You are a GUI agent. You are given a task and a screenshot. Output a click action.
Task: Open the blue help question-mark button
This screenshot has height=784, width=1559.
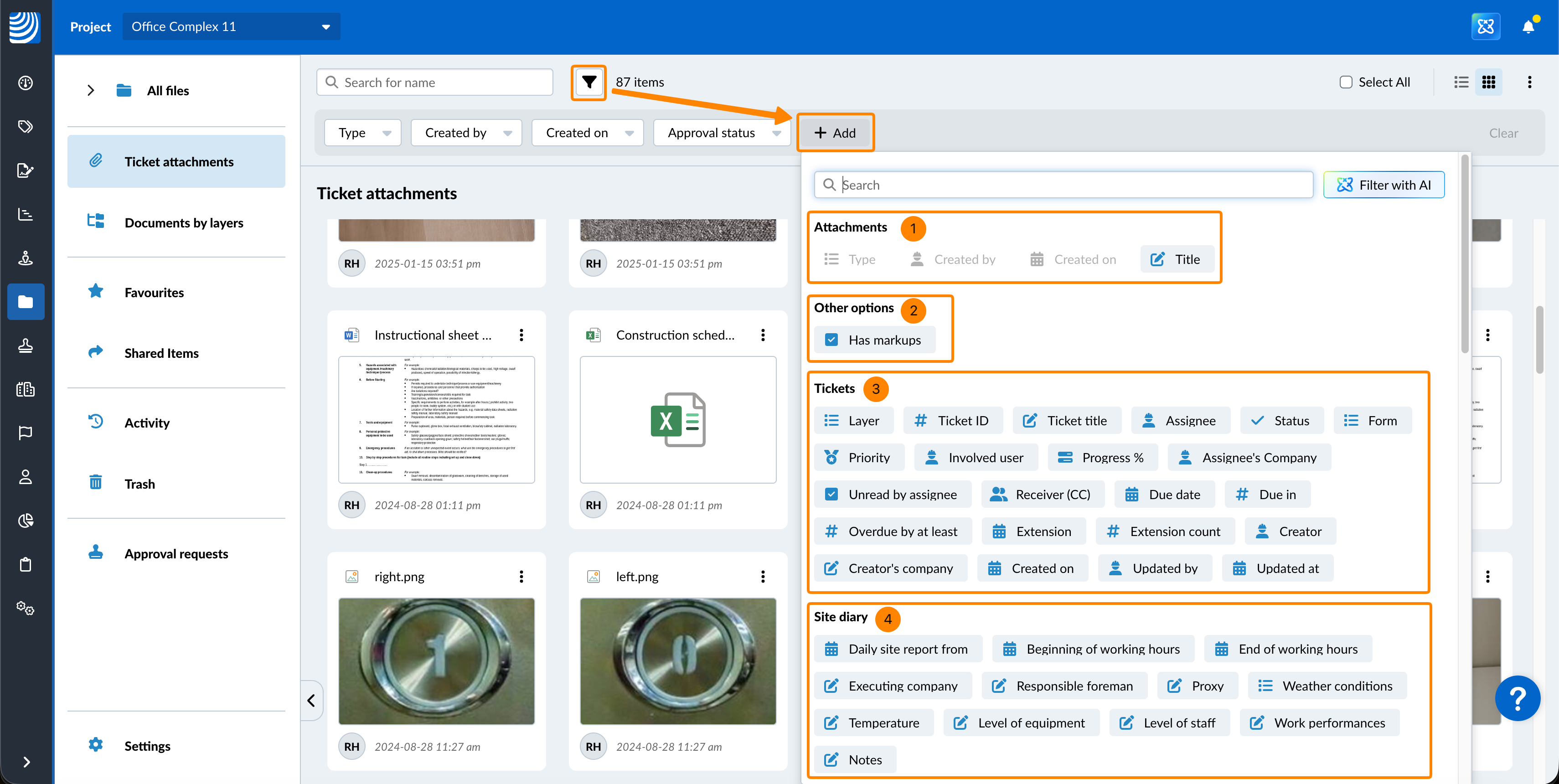[1517, 698]
